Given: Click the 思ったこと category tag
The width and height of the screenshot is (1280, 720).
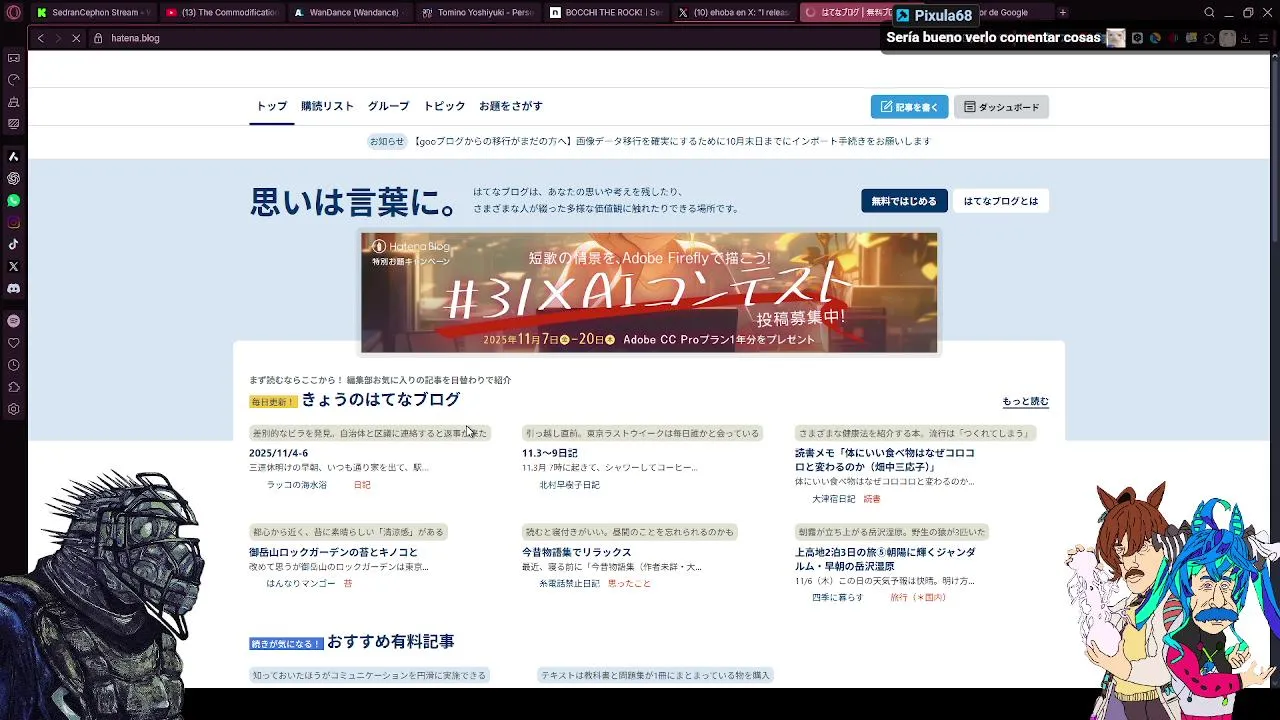Looking at the screenshot, I should [629, 583].
